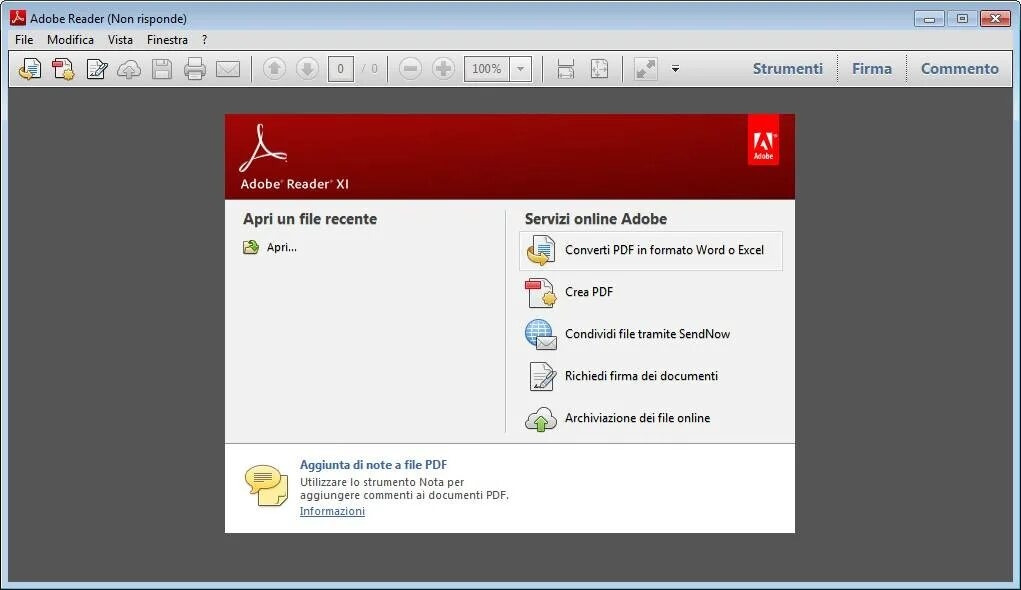
Task: Go to previous page with the up arrow
Action: tap(274, 68)
